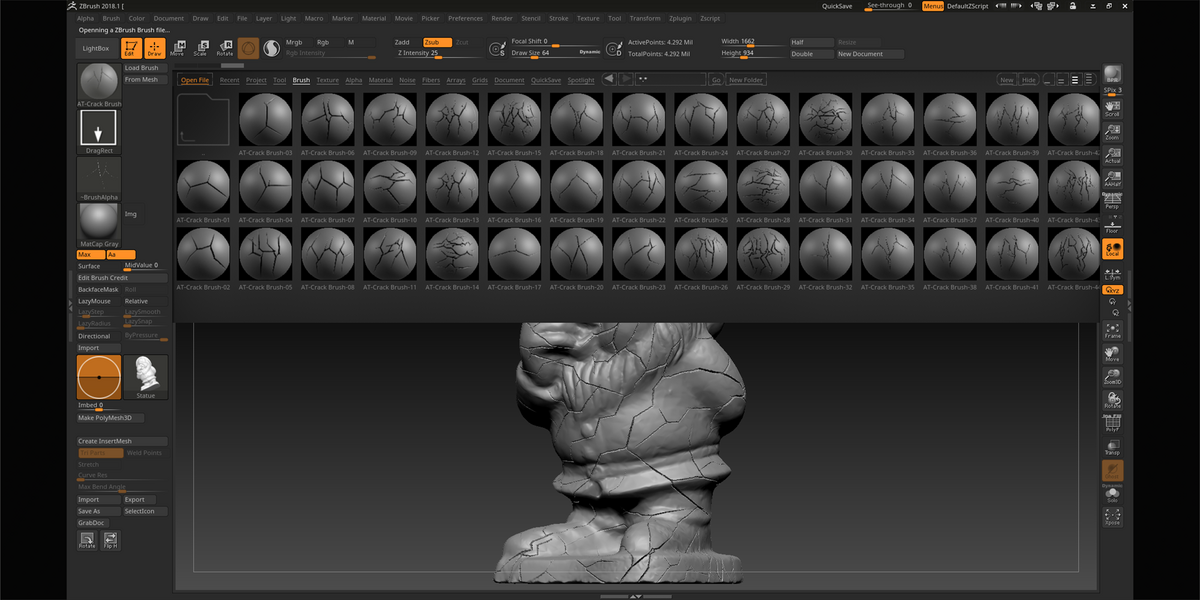Click the Rotate icon in right shelf
This screenshot has width=1200, height=600.
[x=1112, y=400]
